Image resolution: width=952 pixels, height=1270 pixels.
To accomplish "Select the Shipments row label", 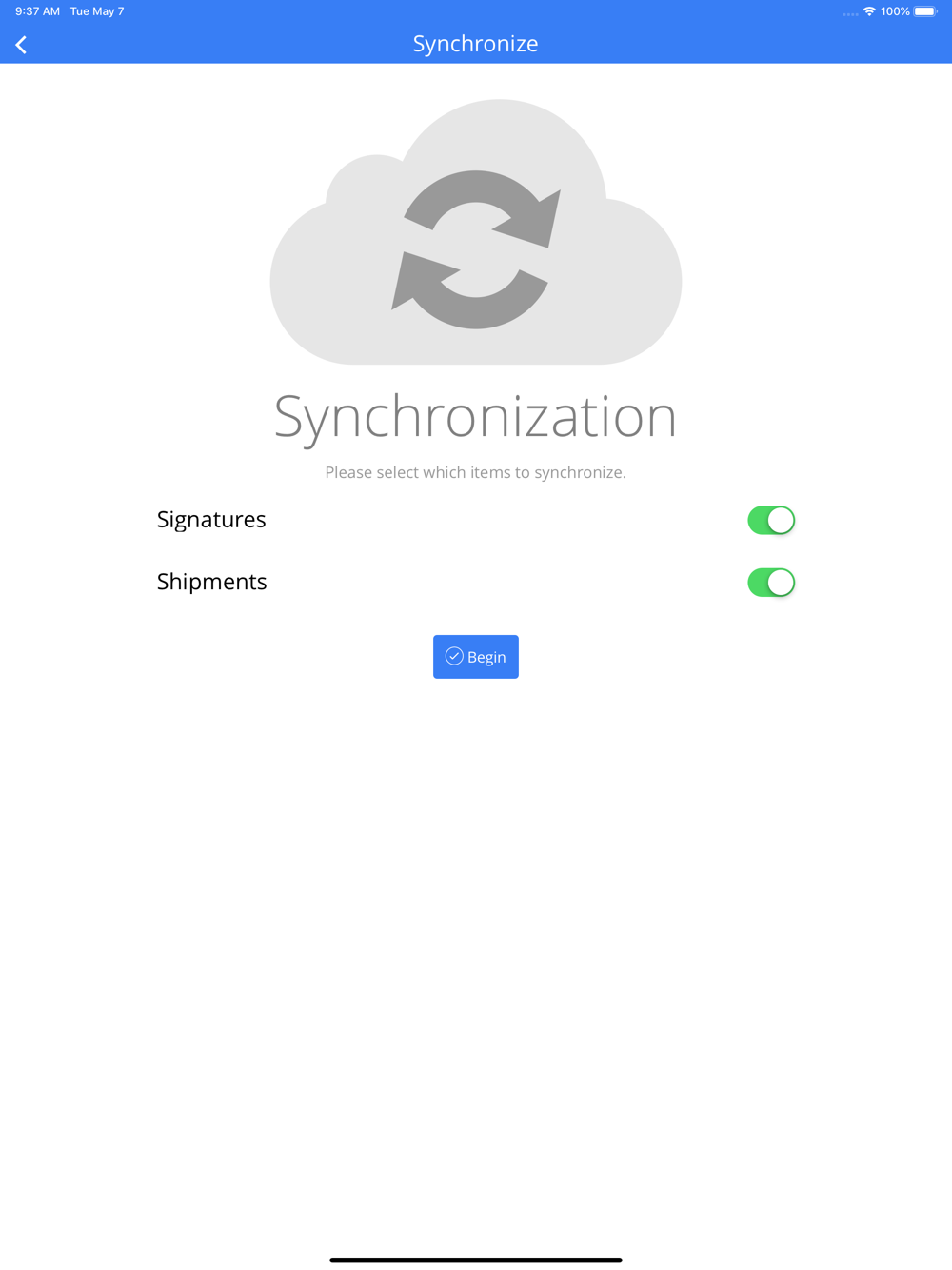I will click(x=211, y=581).
